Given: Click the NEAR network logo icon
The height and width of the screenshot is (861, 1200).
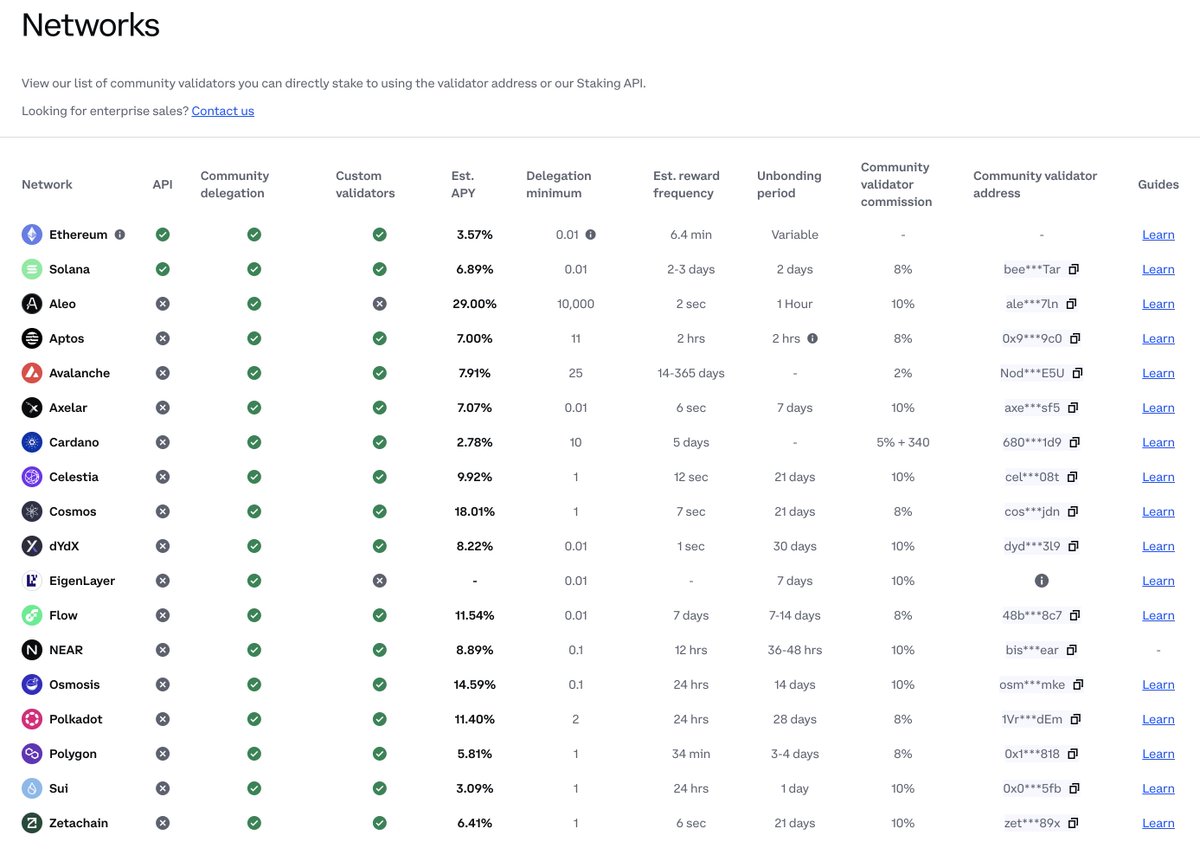Looking at the screenshot, I should tap(32, 650).
